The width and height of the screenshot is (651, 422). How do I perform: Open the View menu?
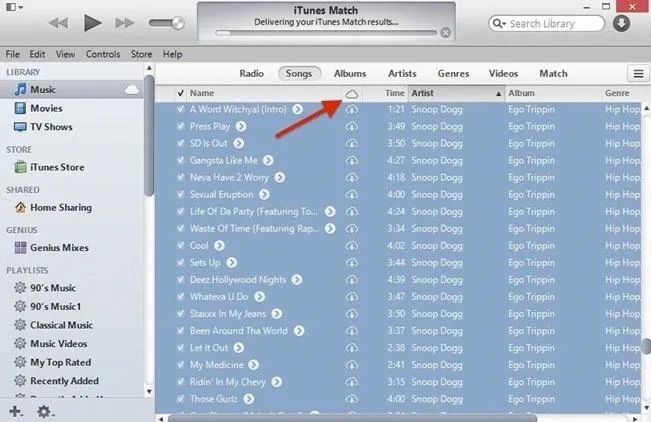65,54
